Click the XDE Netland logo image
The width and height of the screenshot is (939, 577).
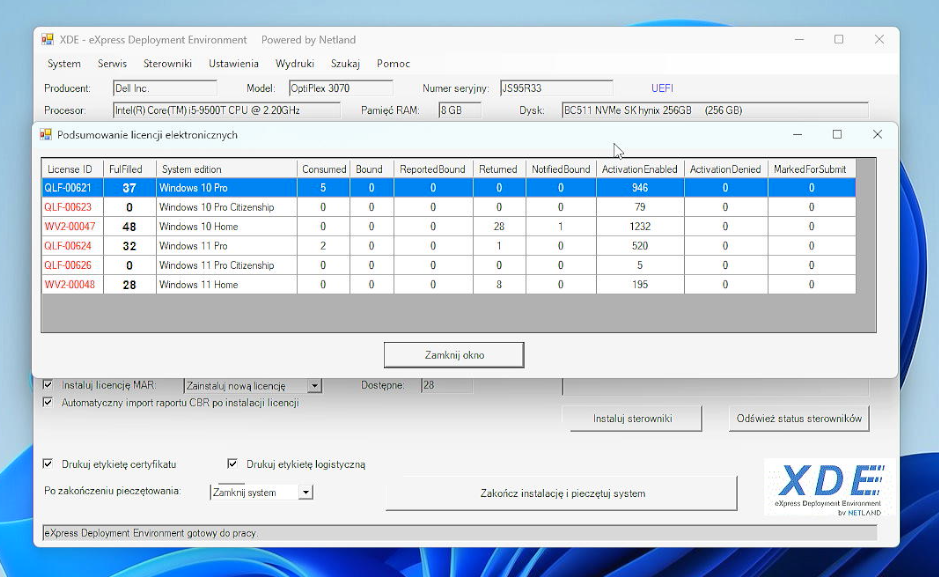tap(829, 487)
